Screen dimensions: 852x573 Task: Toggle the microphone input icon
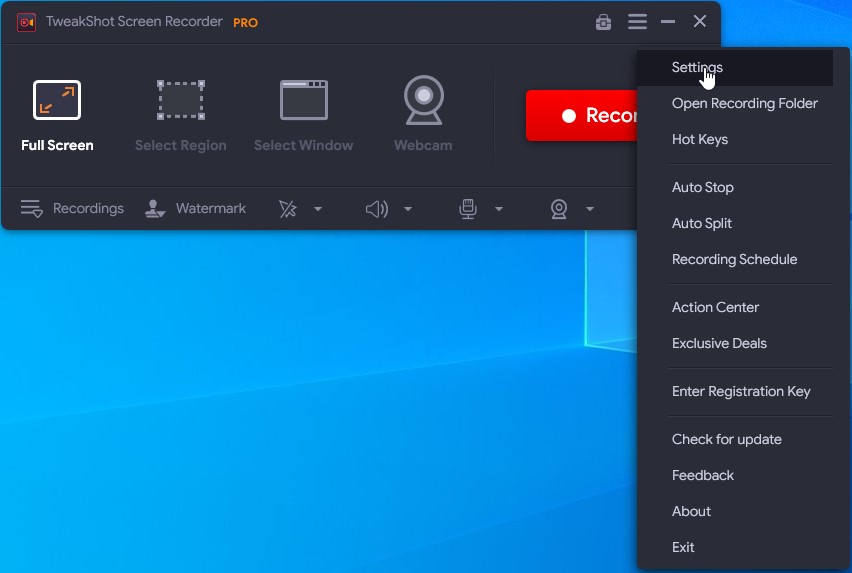[467, 209]
